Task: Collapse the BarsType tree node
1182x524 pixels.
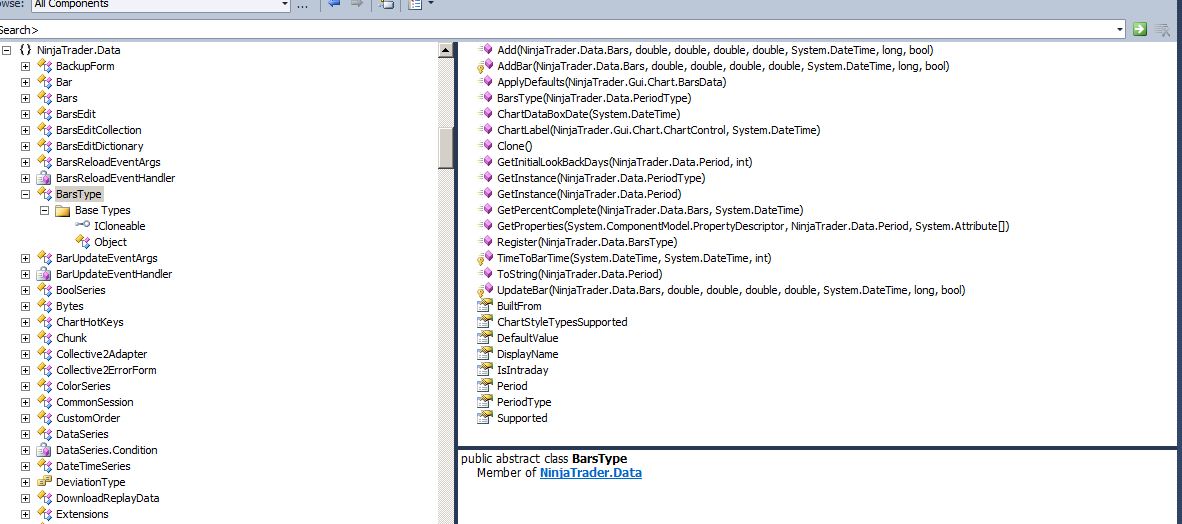Action: click(x=25, y=195)
